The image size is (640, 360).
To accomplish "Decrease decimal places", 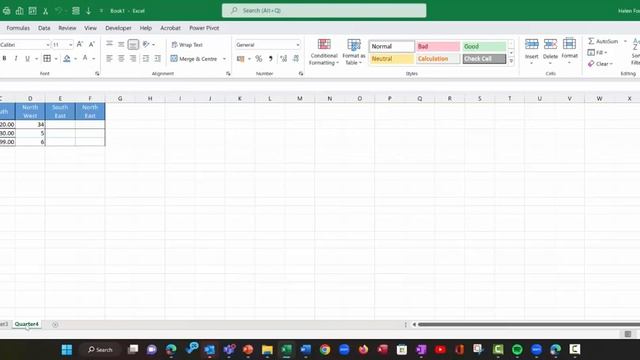I will click(x=296, y=59).
